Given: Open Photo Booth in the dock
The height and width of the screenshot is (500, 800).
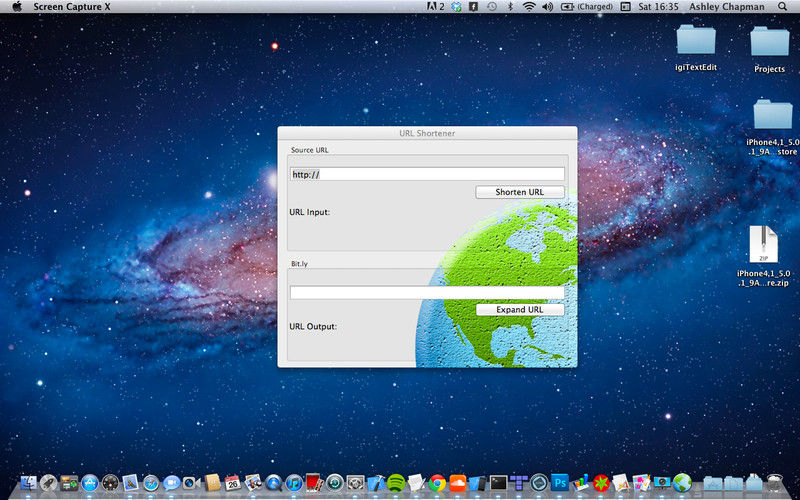Looking at the screenshot, I should click(314, 482).
